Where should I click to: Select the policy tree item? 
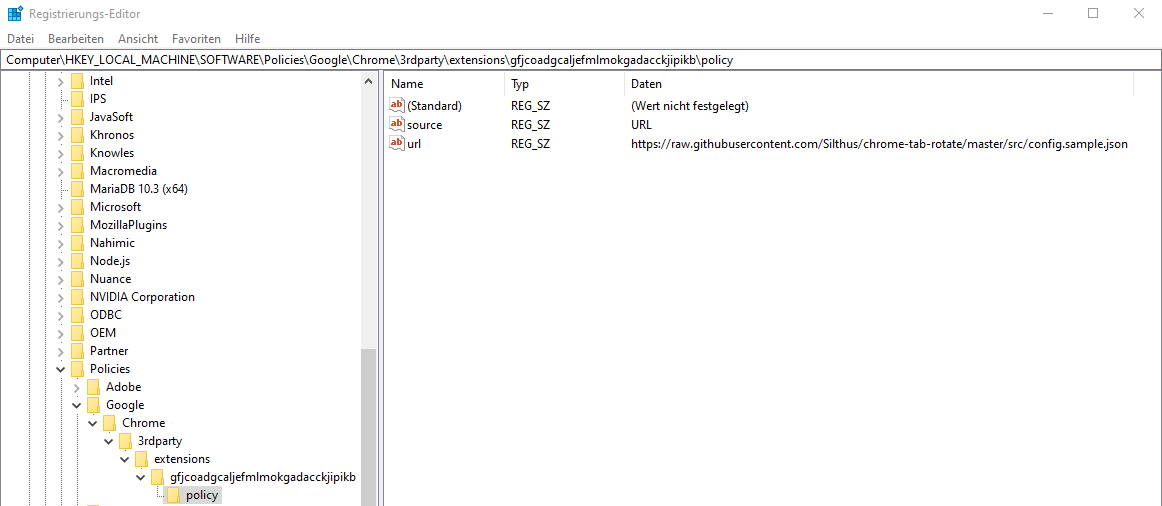(202, 495)
